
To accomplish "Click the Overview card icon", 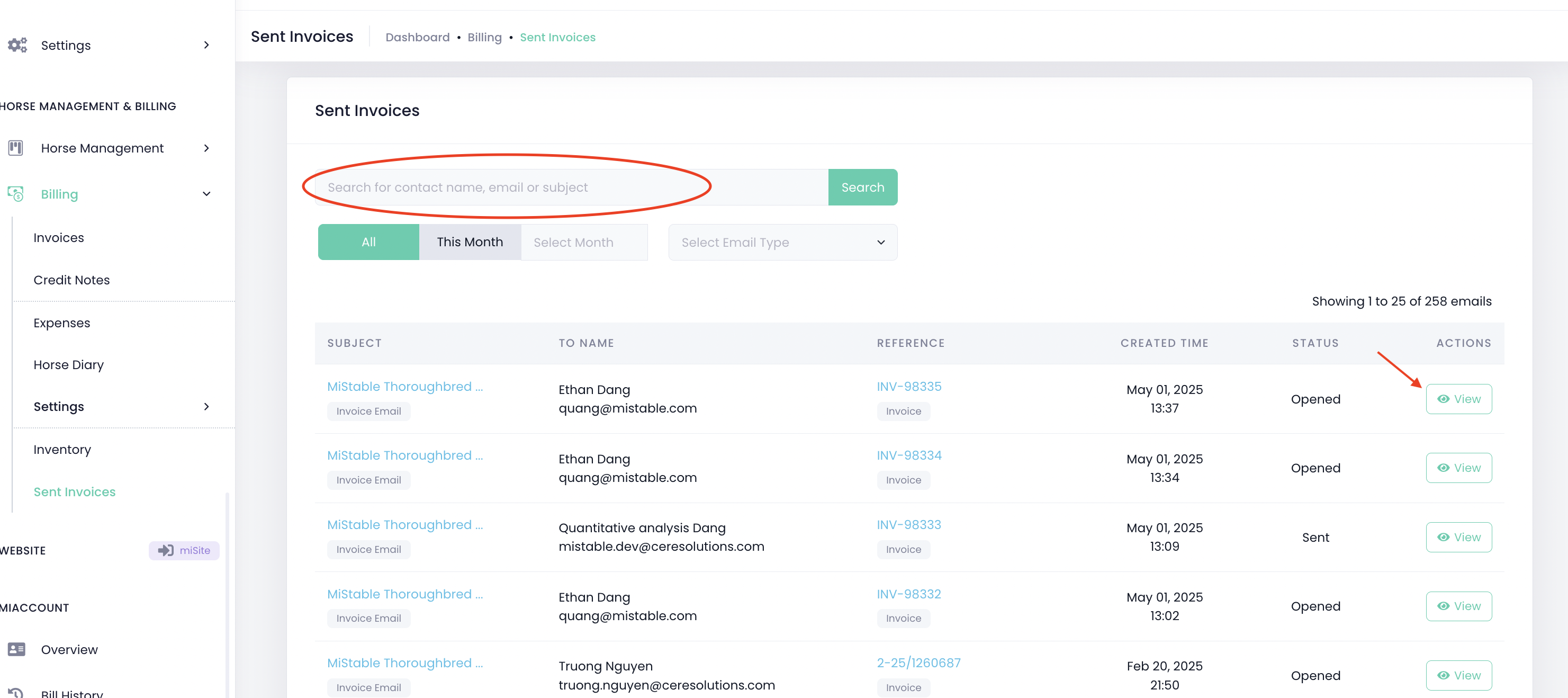I will point(16,649).
